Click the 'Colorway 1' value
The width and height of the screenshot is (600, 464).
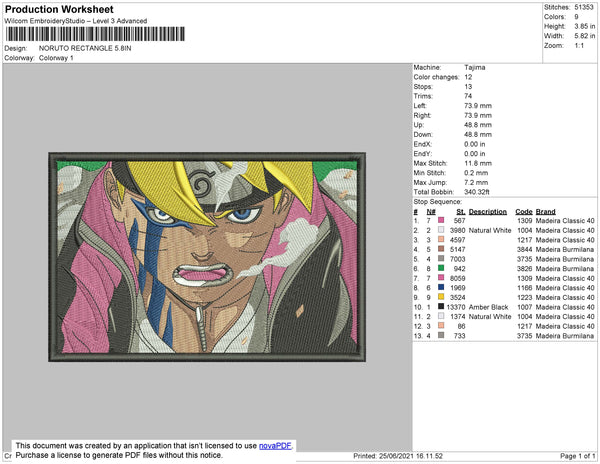[56, 58]
